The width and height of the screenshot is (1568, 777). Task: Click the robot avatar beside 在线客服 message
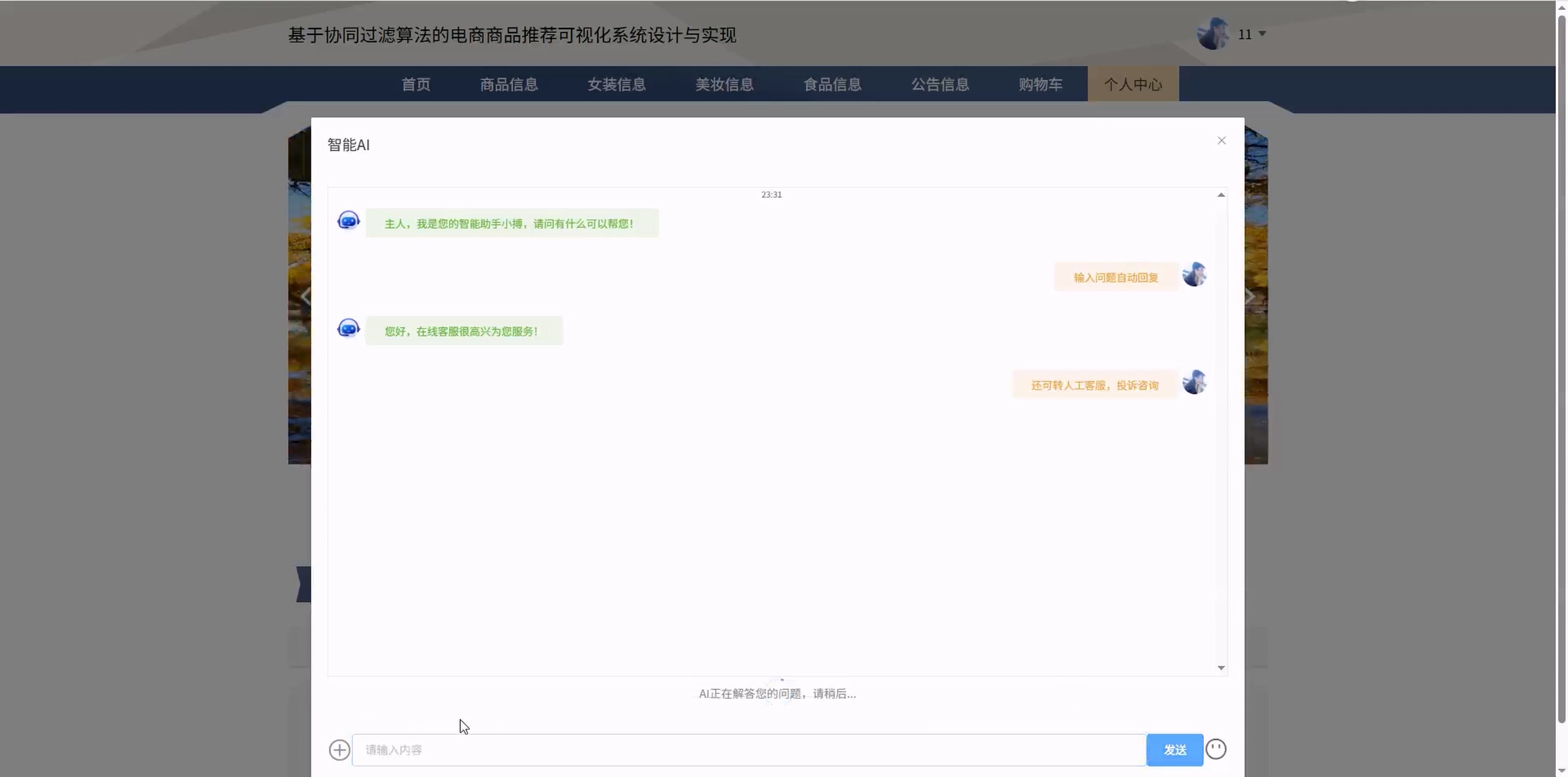pos(348,328)
